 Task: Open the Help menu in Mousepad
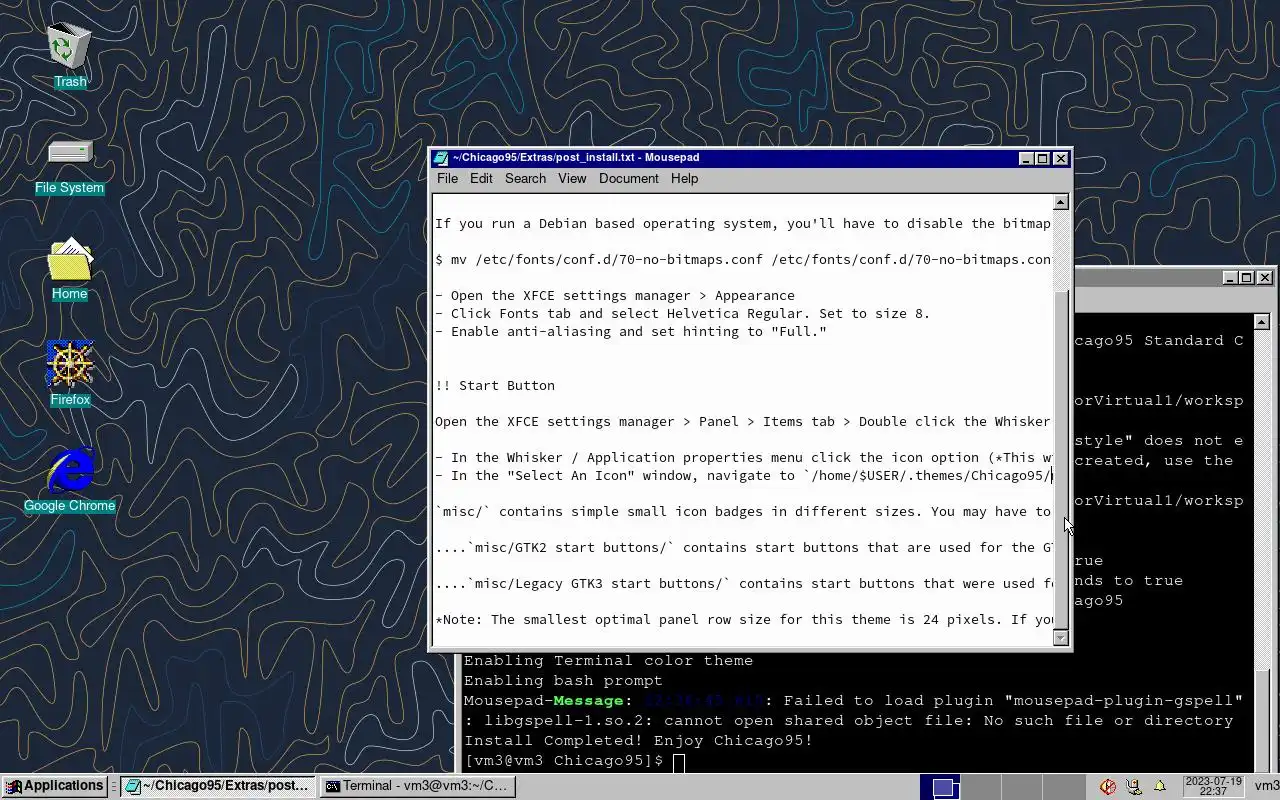pos(684,178)
